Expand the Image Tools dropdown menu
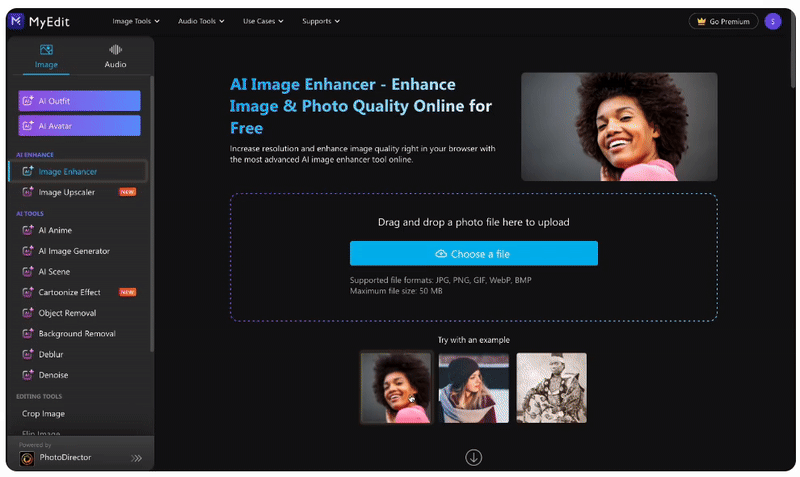This screenshot has height=477, width=800. point(138,21)
